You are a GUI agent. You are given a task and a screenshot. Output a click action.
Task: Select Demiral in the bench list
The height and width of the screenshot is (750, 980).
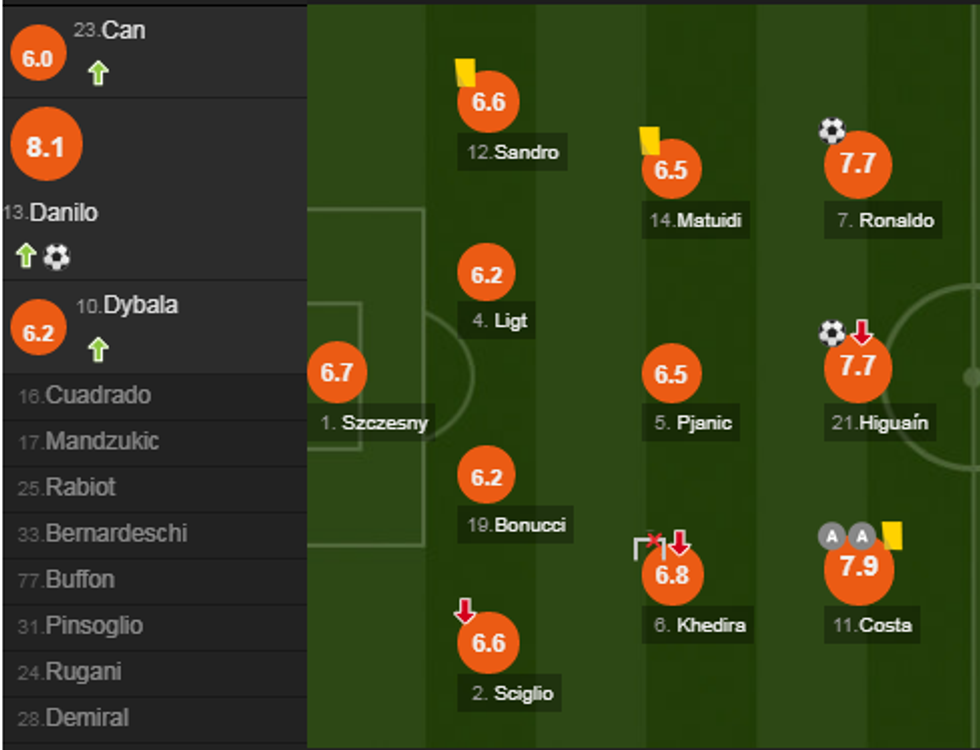coord(87,718)
